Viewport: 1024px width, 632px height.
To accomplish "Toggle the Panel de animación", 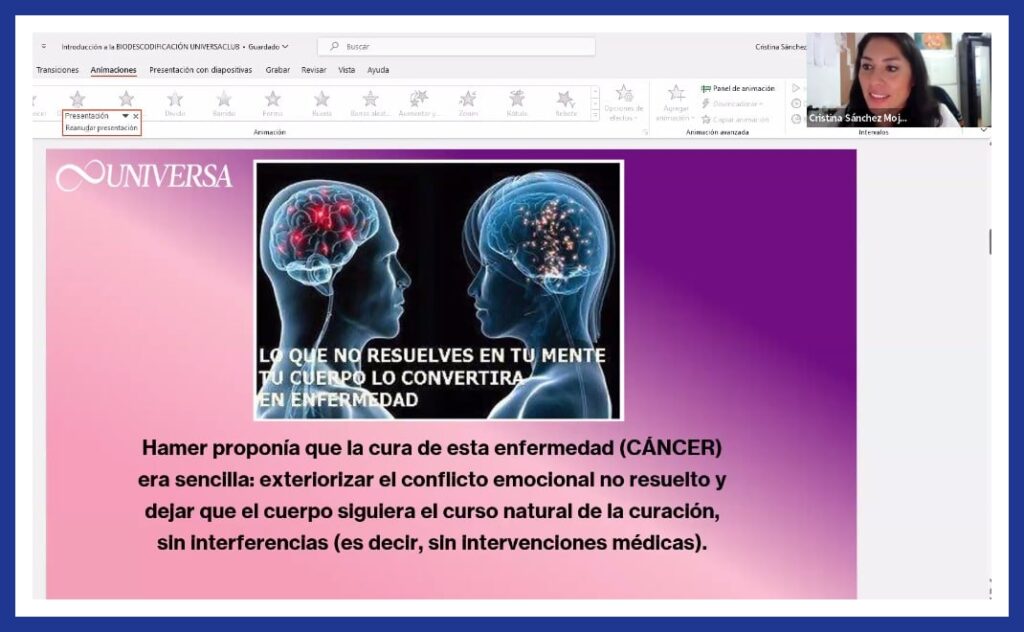I will [738, 88].
